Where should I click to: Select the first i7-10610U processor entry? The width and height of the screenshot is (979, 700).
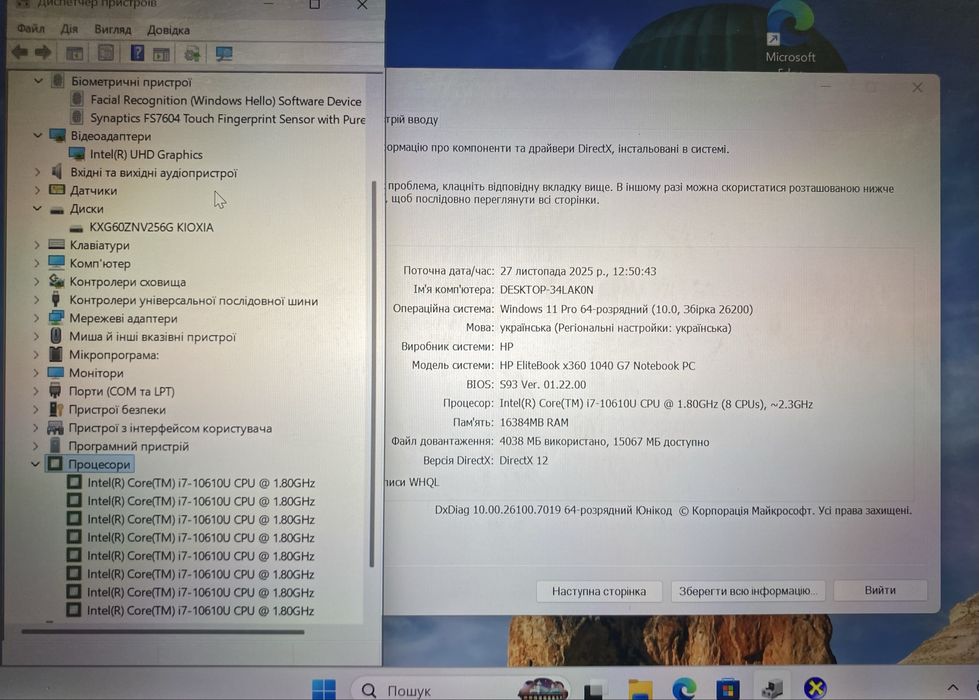pyautogui.click(x=201, y=483)
